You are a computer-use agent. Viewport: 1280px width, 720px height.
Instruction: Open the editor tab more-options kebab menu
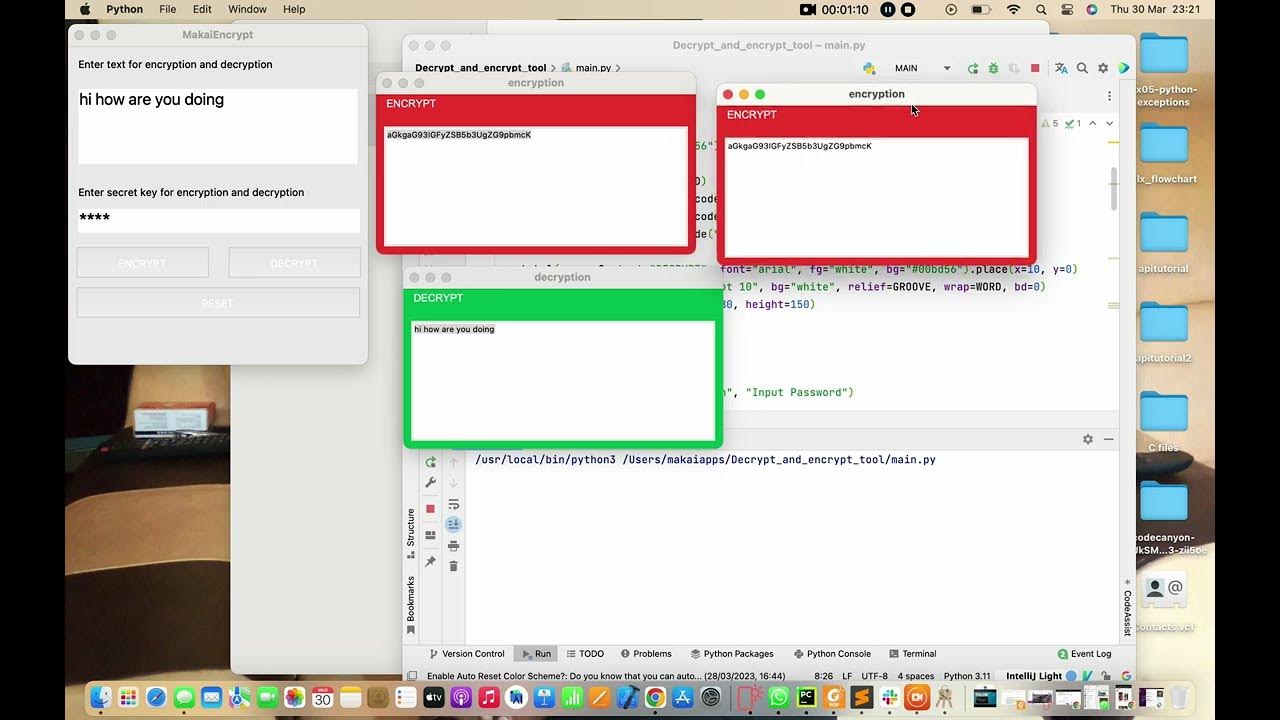1109,96
